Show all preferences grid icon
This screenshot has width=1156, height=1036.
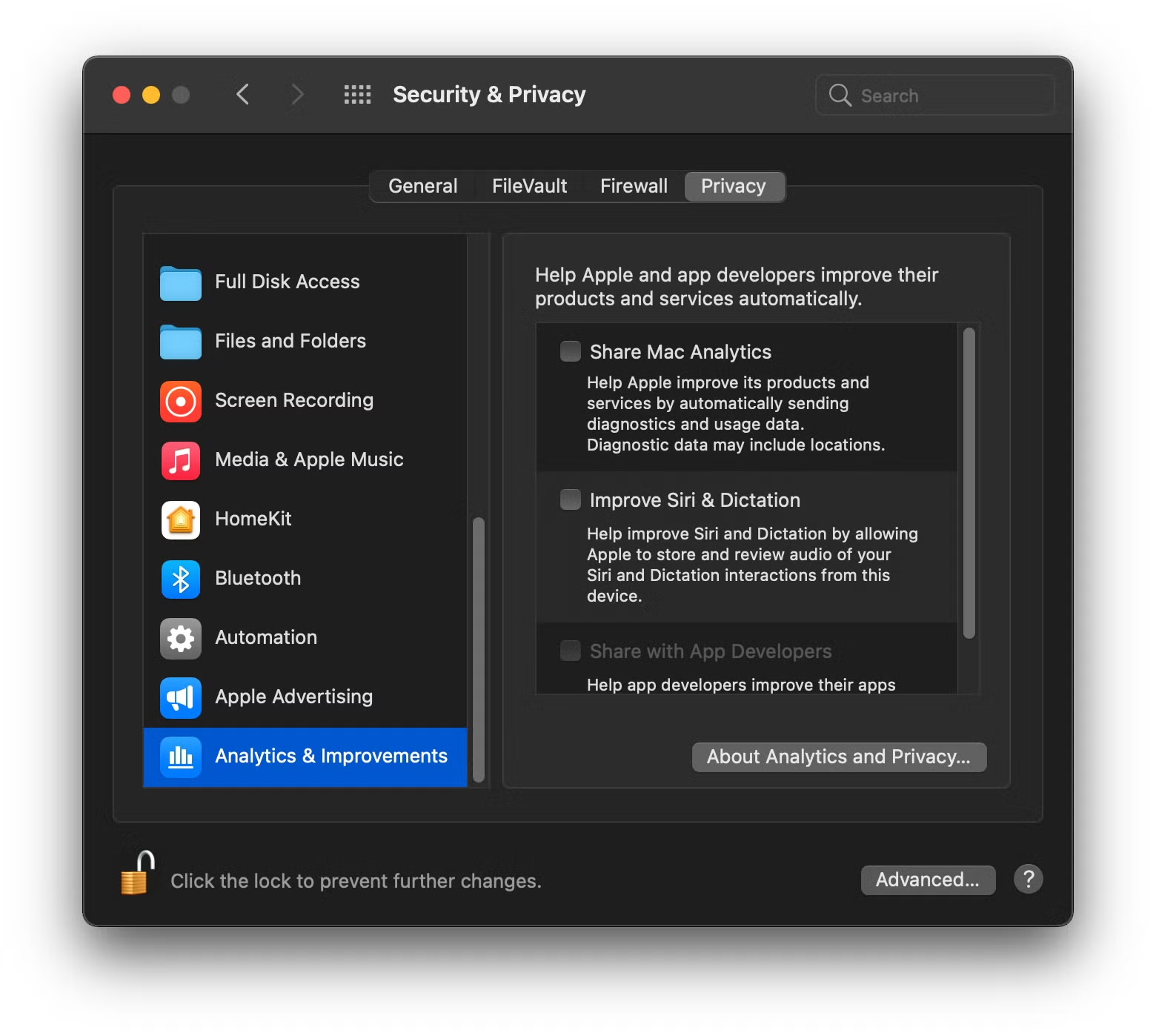(357, 94)
